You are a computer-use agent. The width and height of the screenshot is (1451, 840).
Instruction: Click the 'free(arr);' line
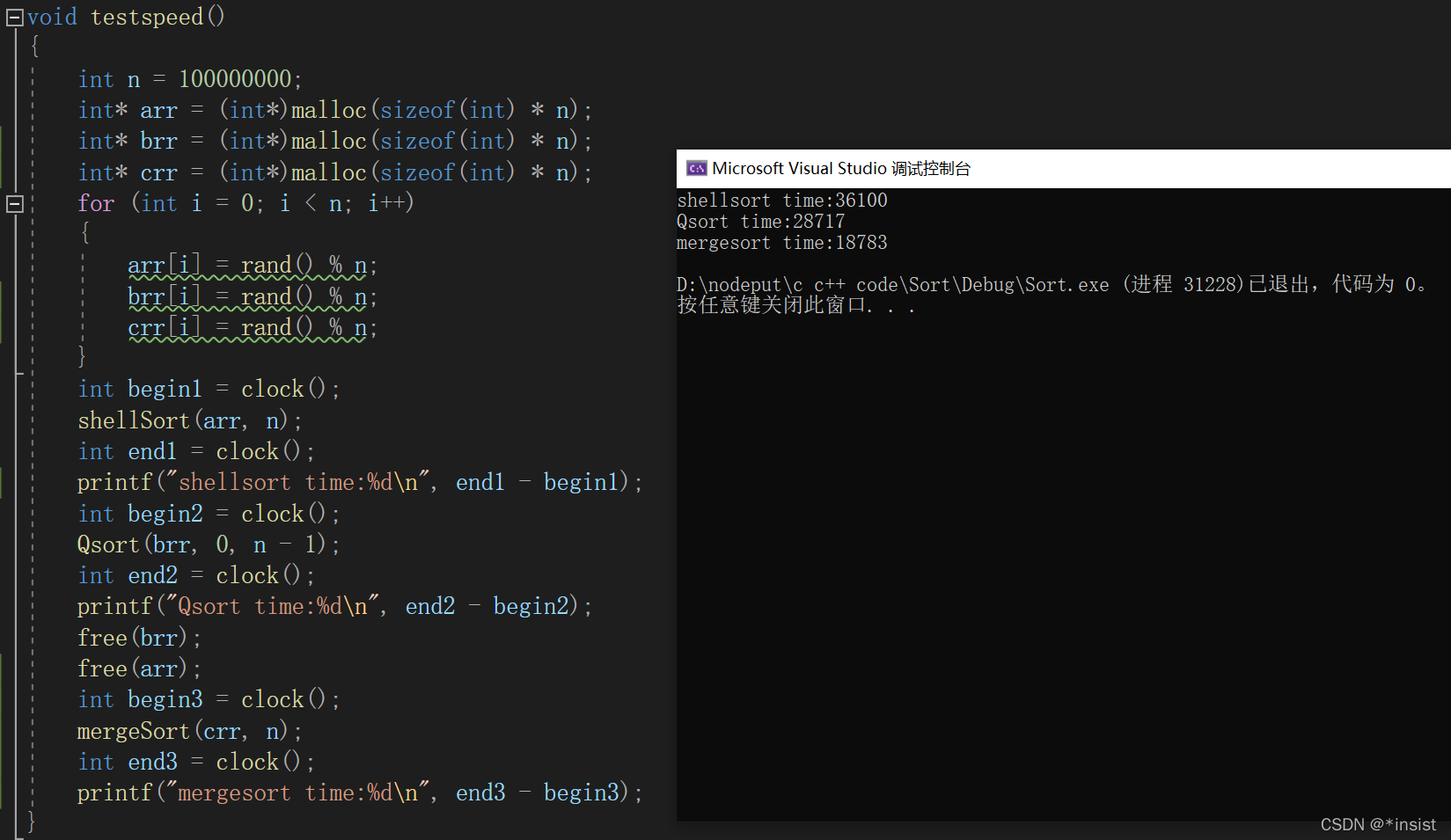(140, 668)
